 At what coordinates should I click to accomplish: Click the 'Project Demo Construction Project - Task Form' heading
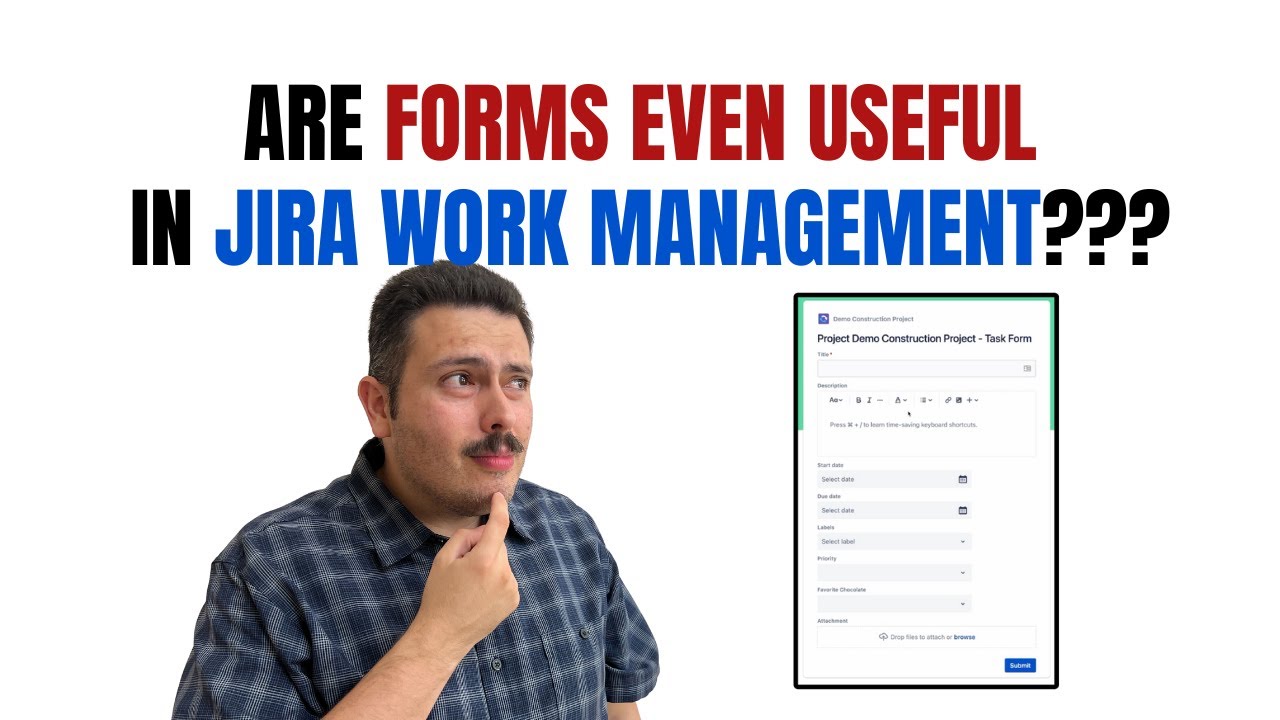[x=924, y=339]
